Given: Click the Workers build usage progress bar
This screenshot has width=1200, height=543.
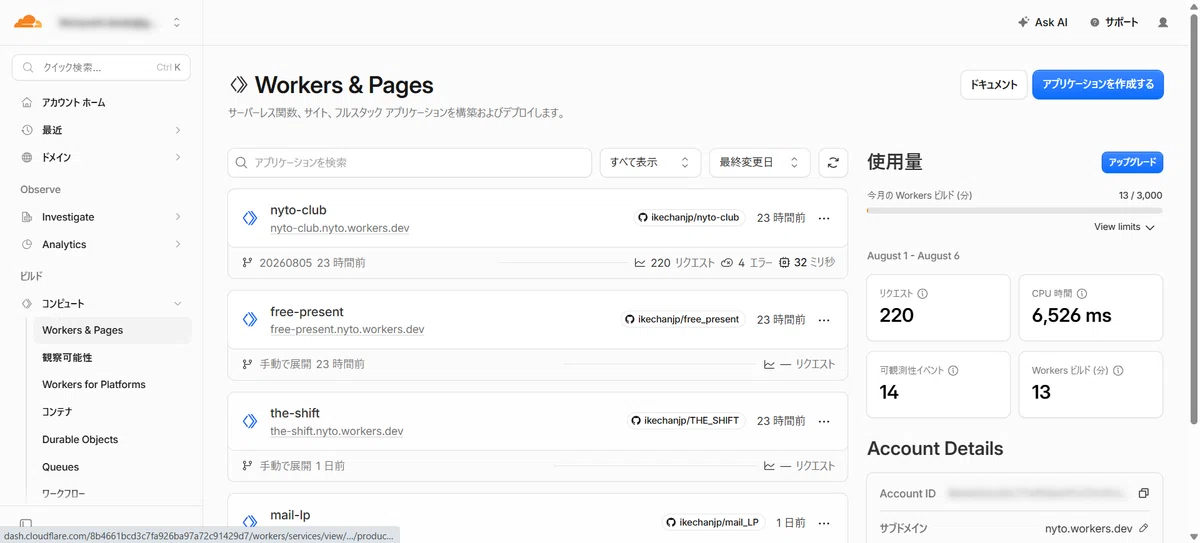Looking at the screenshot, I should (1015, 210).
